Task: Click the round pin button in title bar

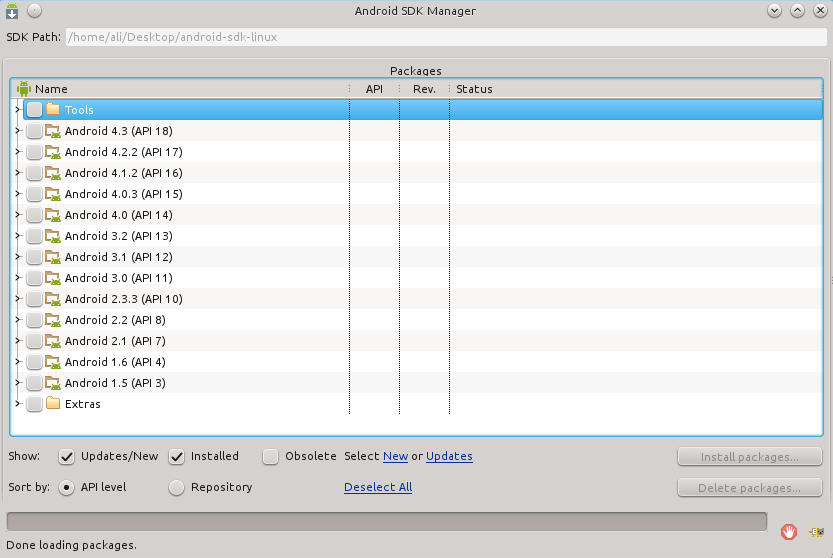Action: pyautogui.click(x=35, y=11)
